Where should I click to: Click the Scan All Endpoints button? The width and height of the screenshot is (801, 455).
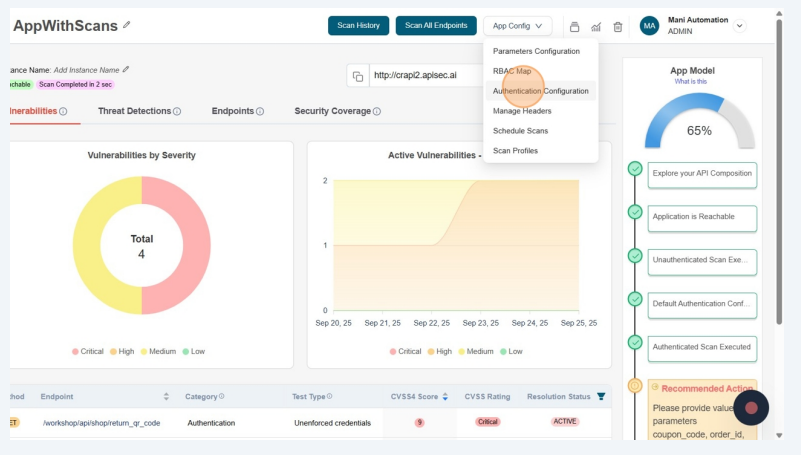pos(435,26)
